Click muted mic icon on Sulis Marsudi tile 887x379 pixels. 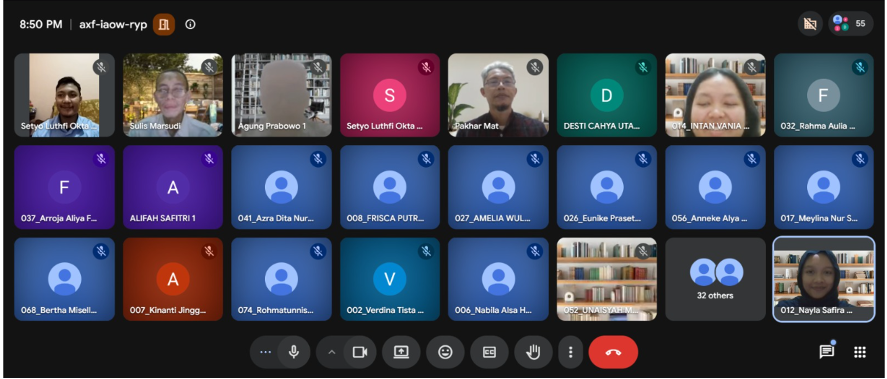(x=209, y=67)
